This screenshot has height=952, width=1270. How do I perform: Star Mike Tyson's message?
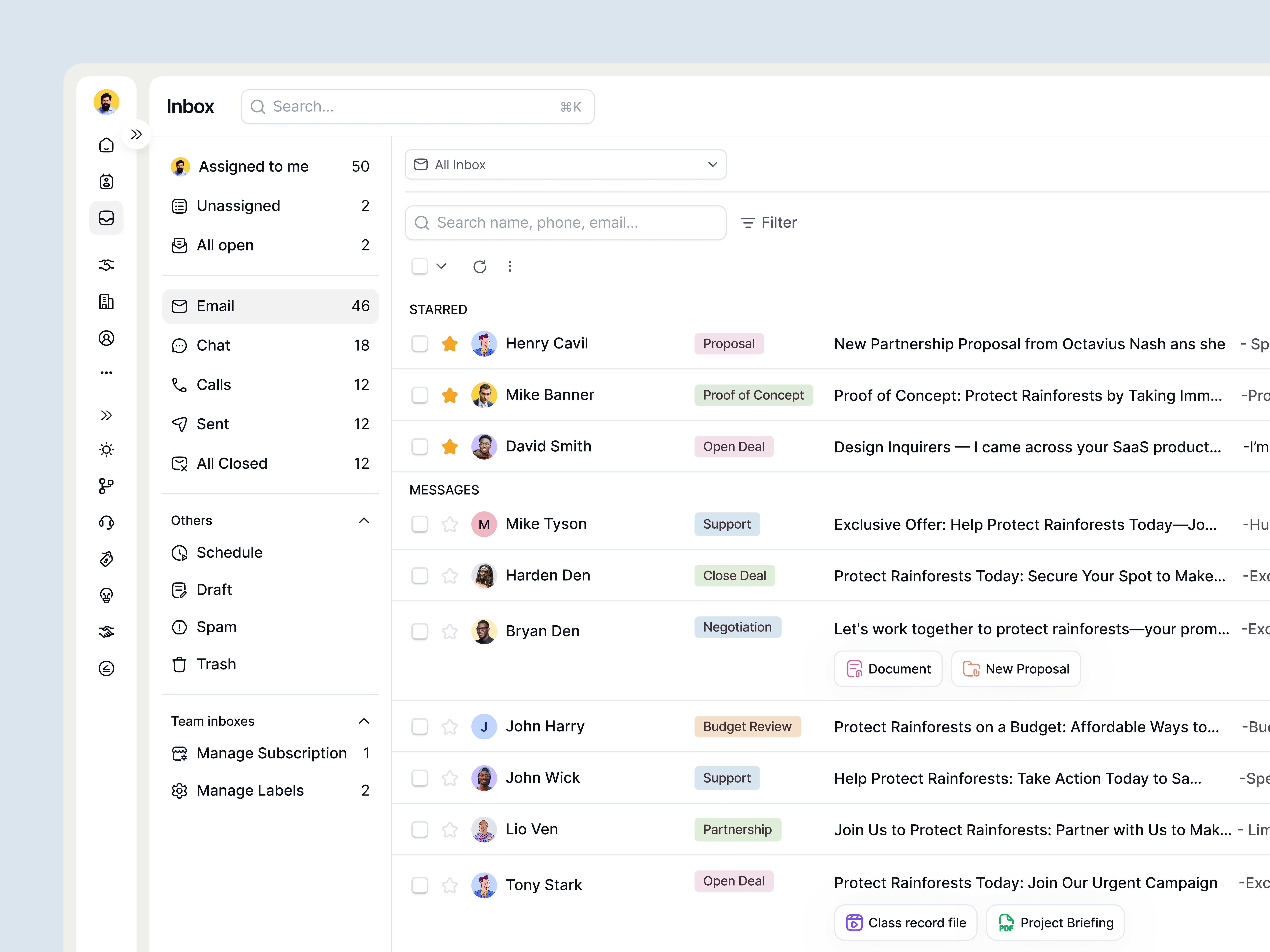click(449, 524)
